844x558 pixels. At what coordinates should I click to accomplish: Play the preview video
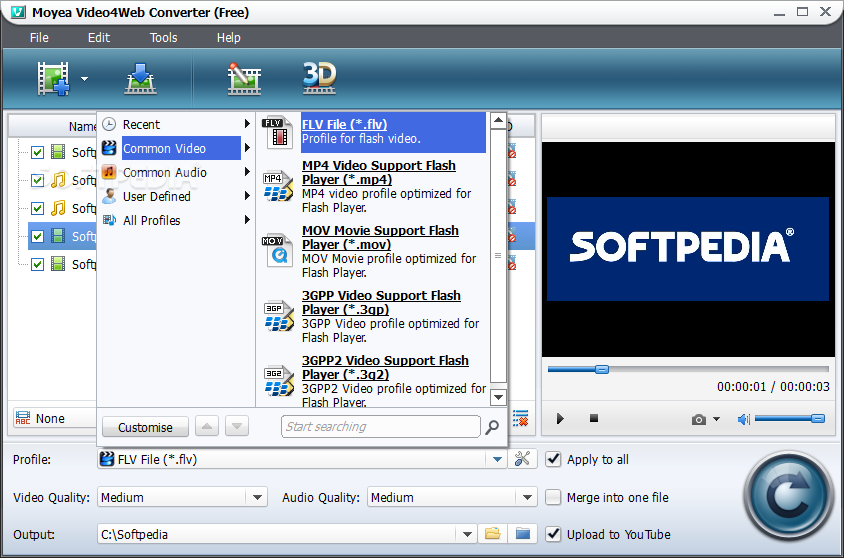560,418
